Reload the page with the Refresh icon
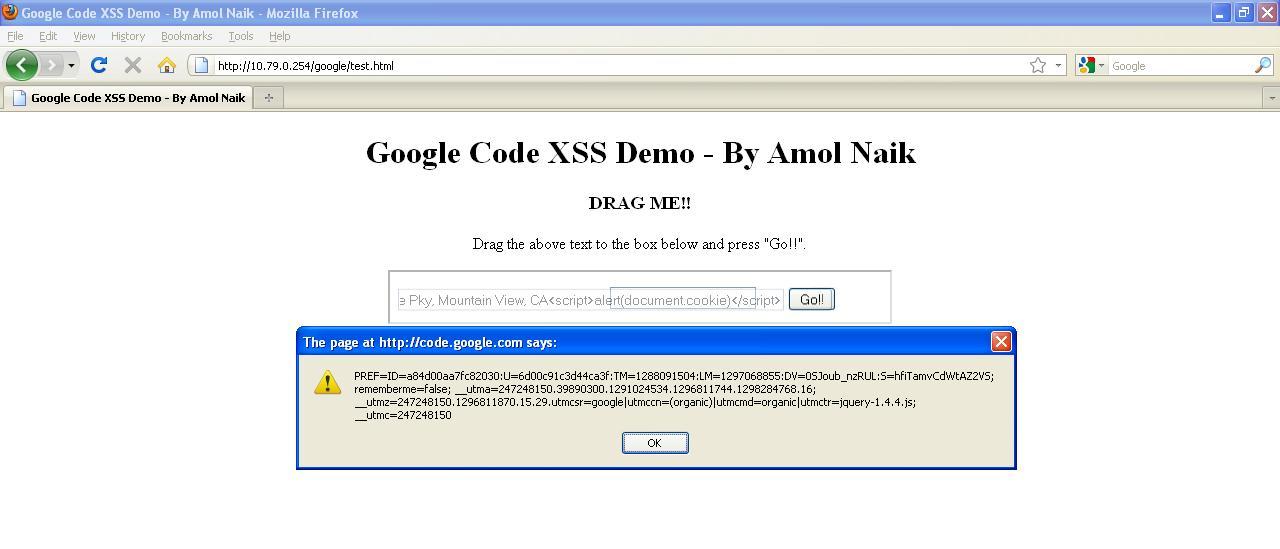Screen dimensions: 1280x549 tap(98, 65)
